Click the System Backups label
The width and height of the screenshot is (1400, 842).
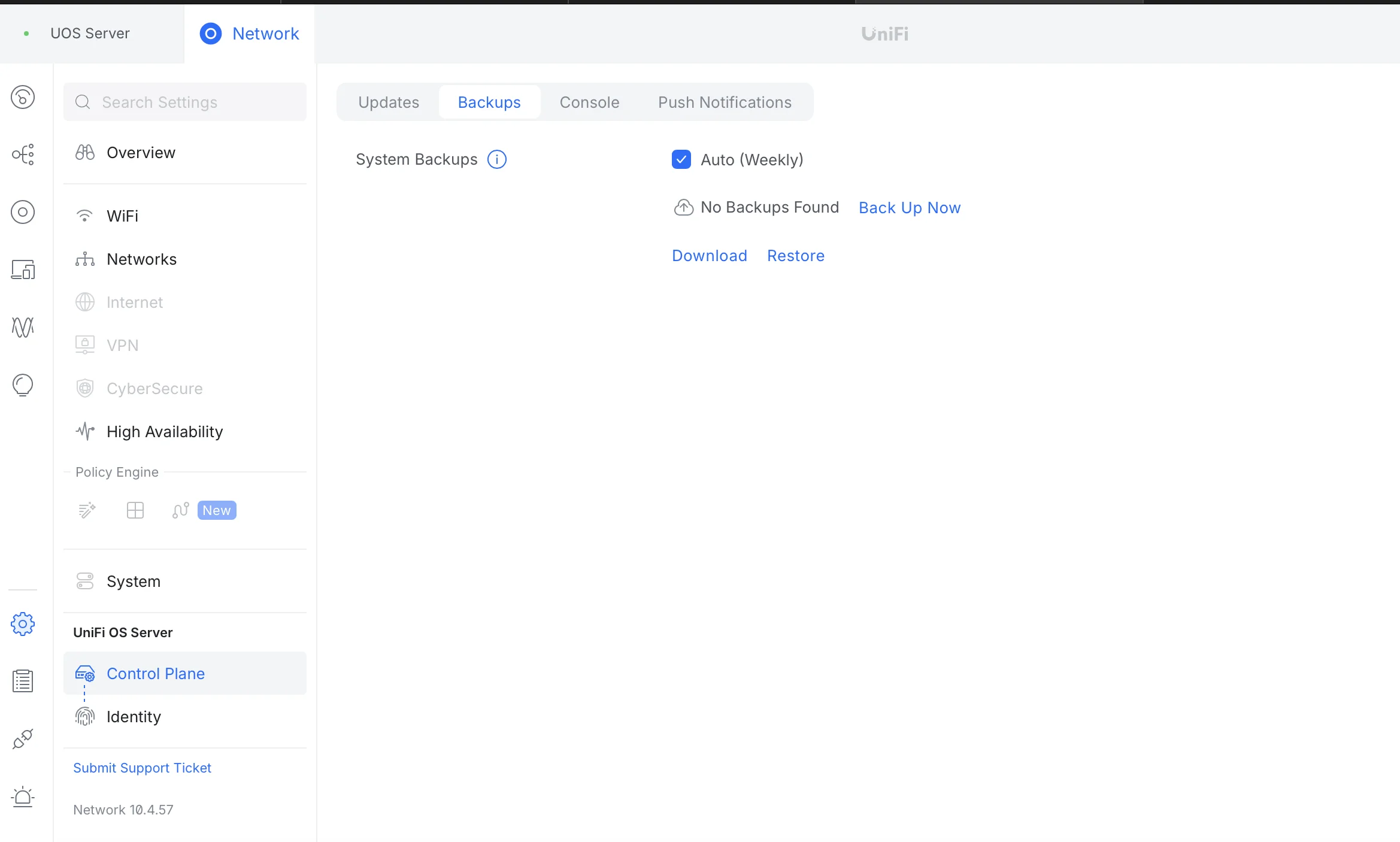417,159
